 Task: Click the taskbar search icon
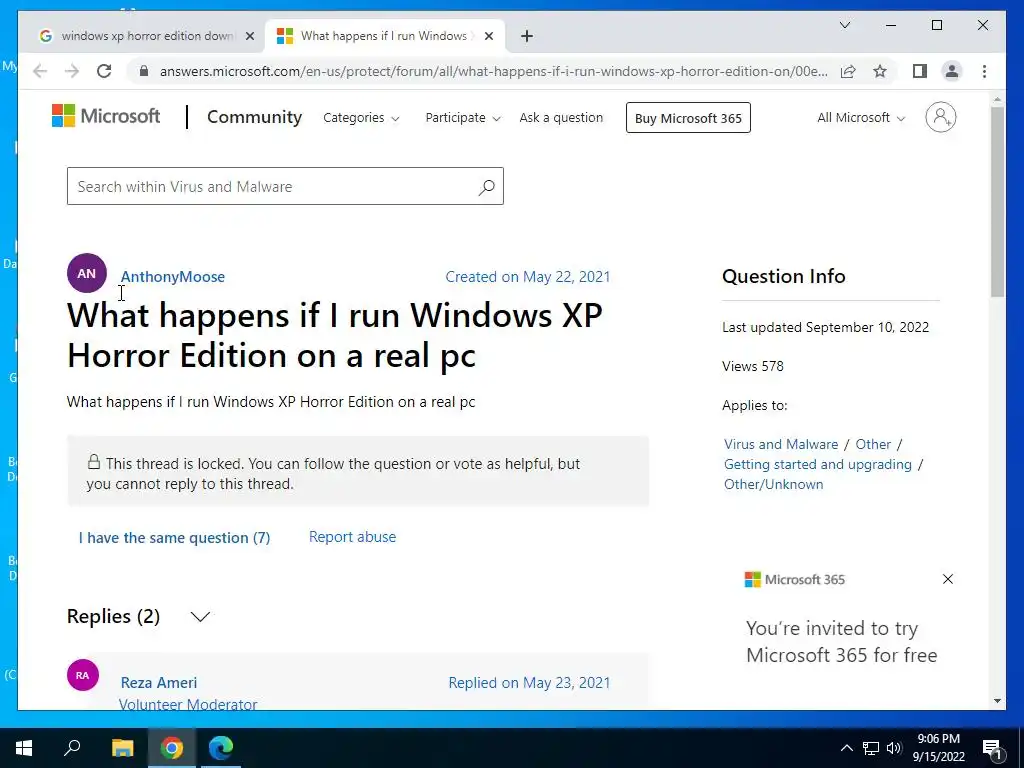pos(72,747)
